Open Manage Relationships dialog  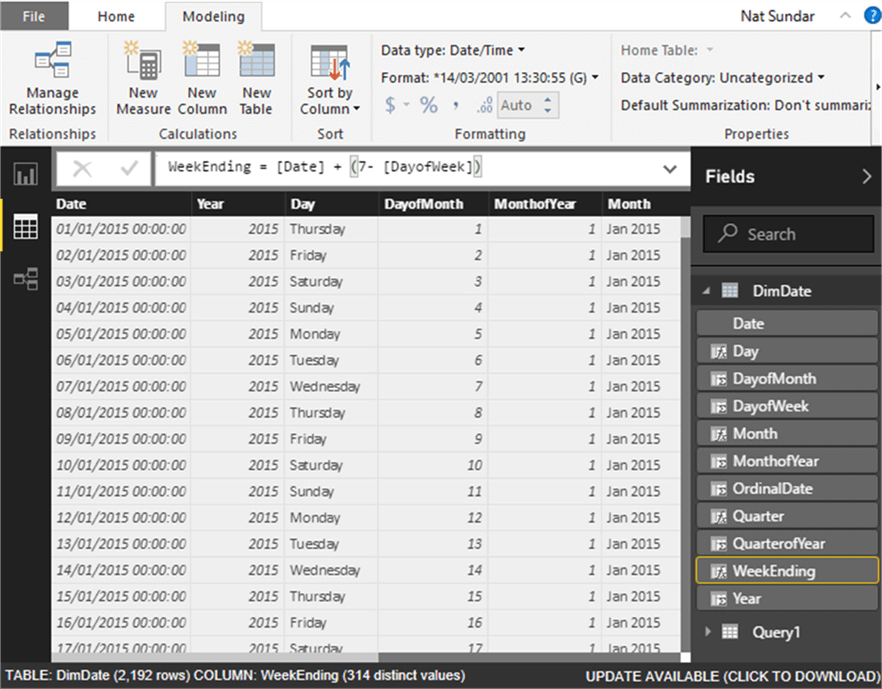52,78
